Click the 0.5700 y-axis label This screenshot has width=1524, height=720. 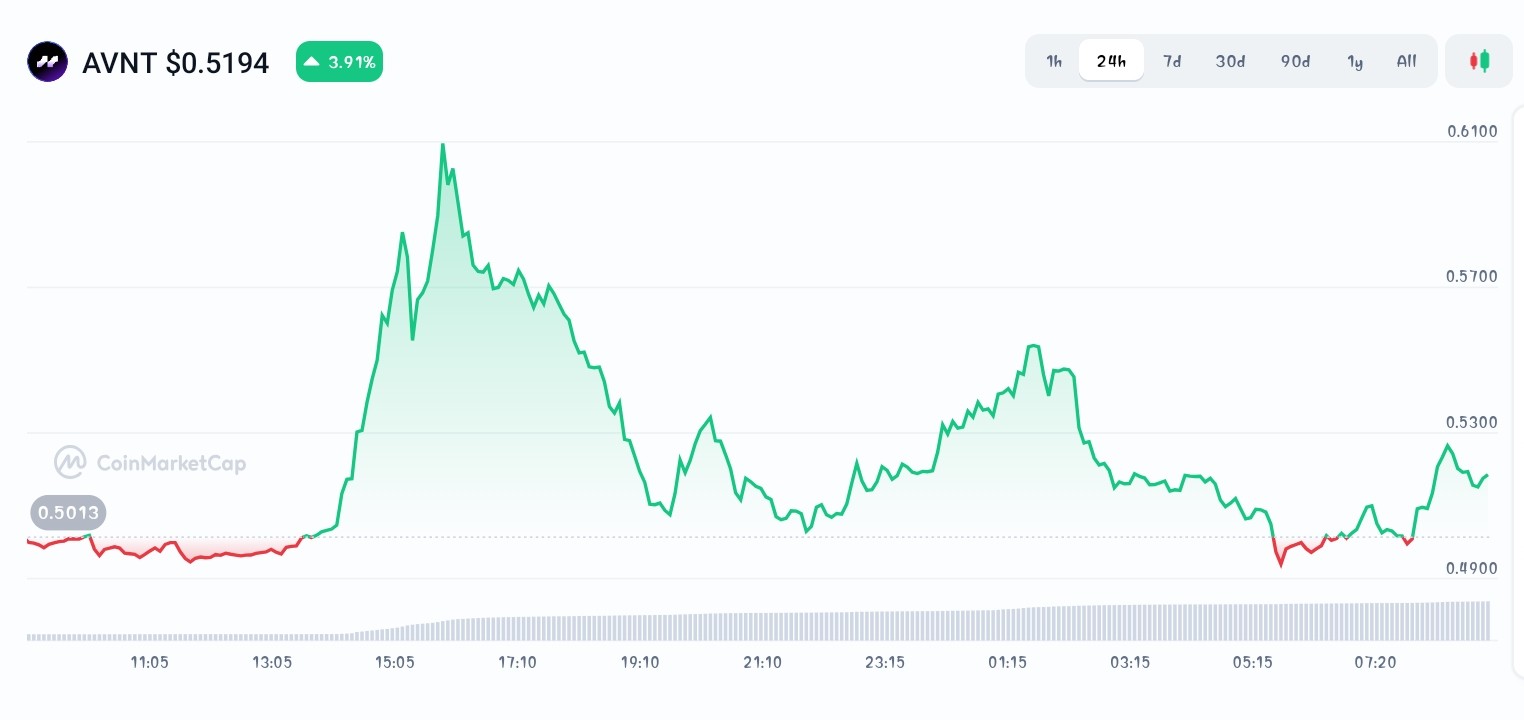[x=1472, y=276]
